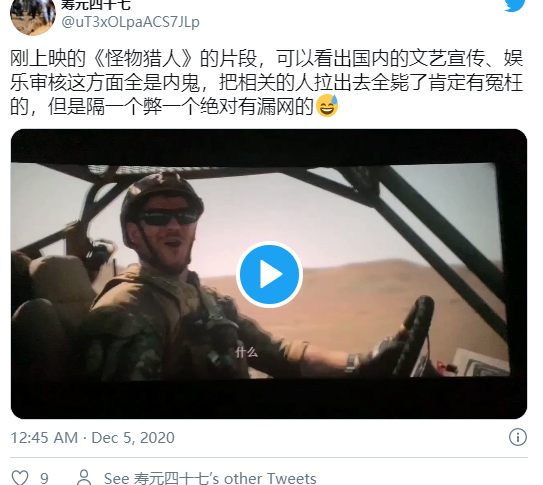The image size is (543, 485).
Task: Click the soldier's helmet in the video
Action: point(160,197)
